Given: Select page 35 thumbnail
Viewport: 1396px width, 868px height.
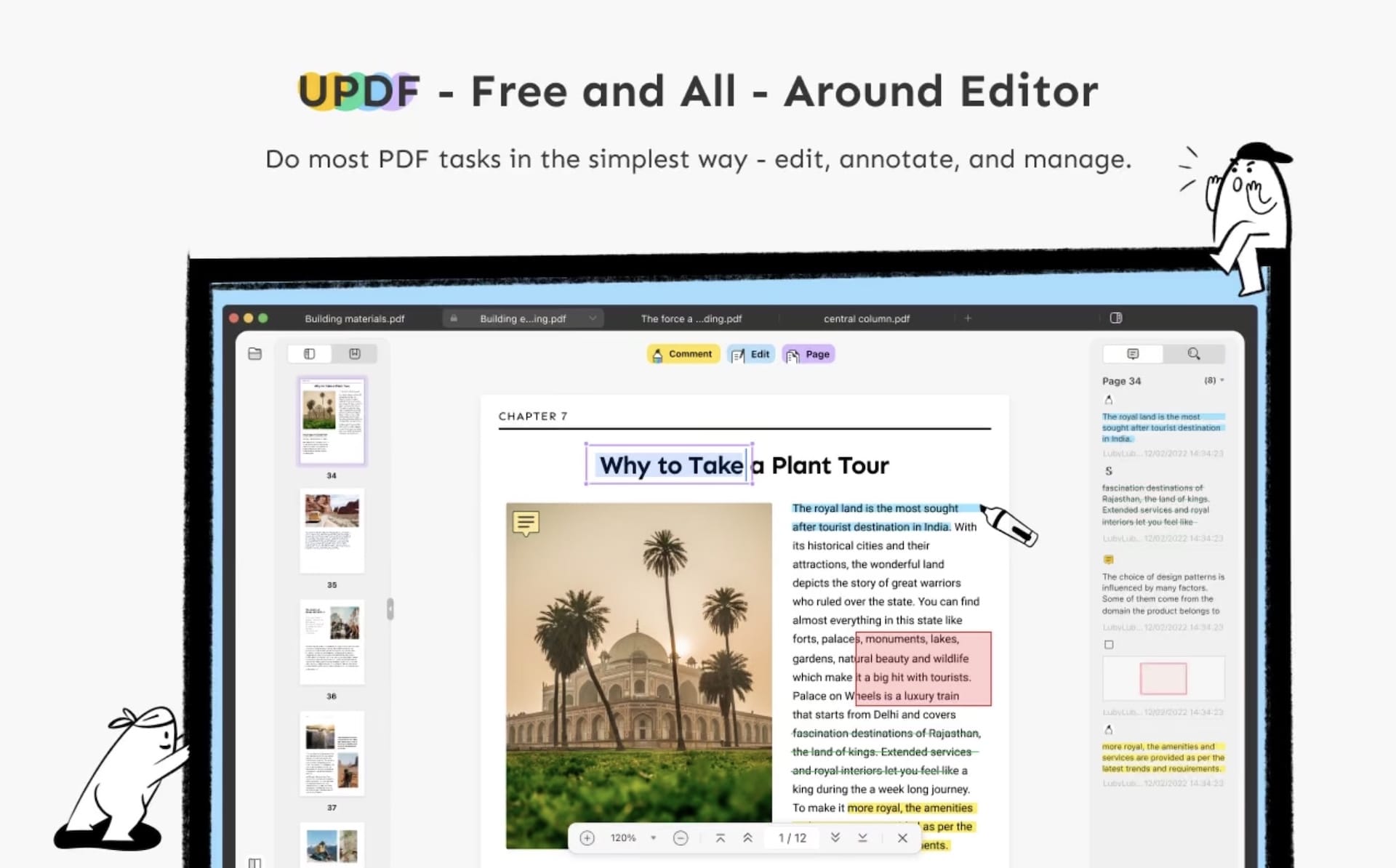Looking at the screenshot, I should [332, 531].
